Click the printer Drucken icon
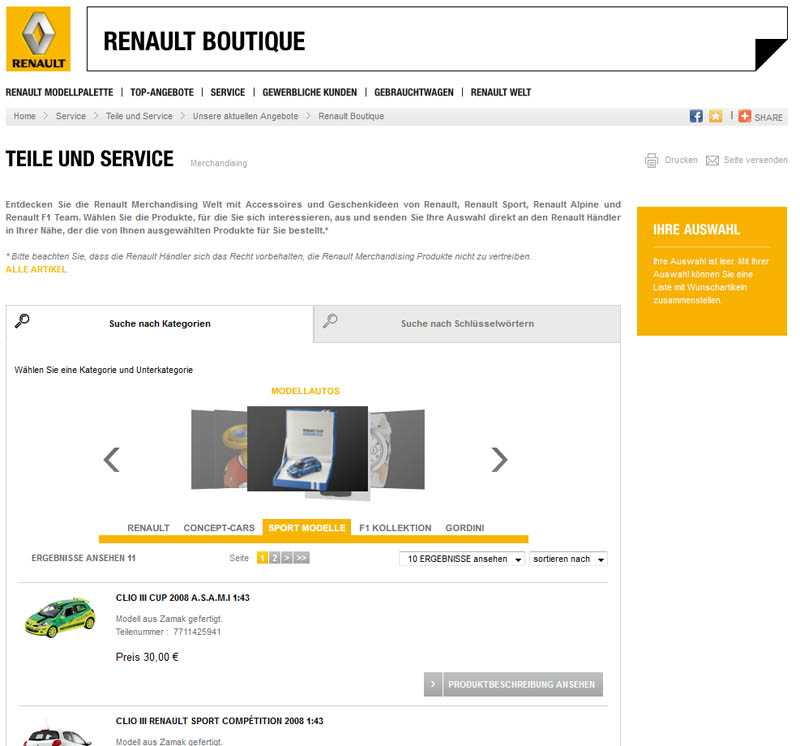Viewport: 800px width, 746px height. [652, 160]
